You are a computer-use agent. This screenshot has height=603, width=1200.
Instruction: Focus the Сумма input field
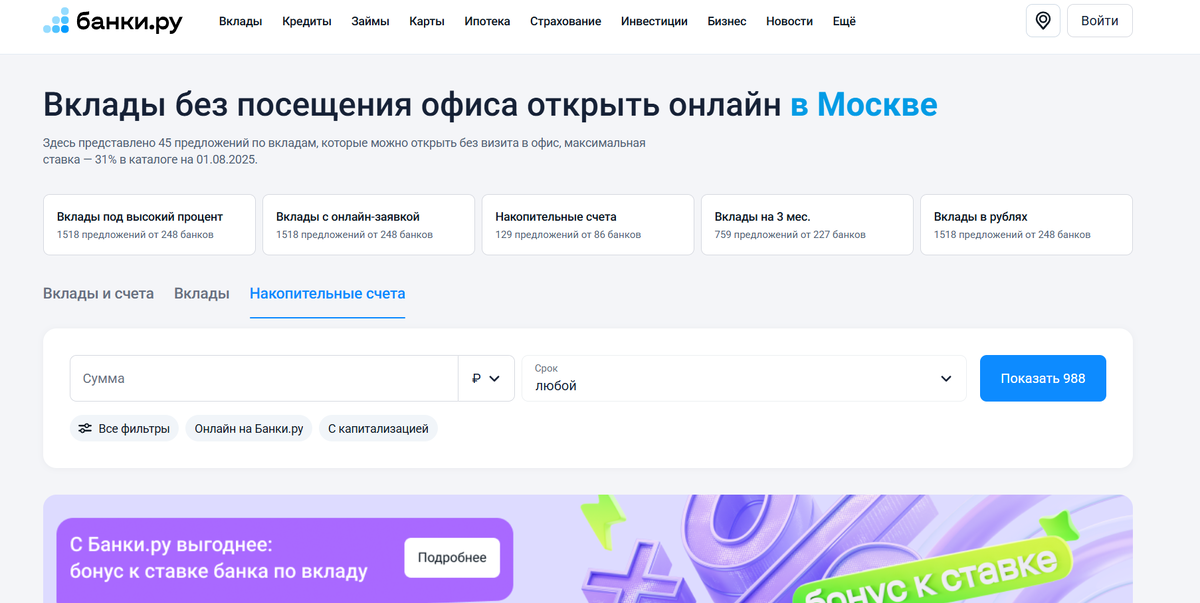[264, 378]
